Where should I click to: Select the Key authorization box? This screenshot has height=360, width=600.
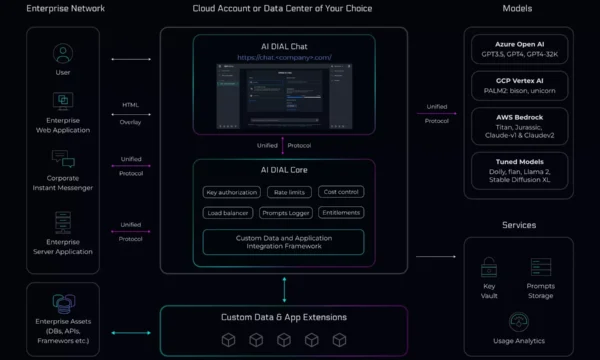coord(232,192)
